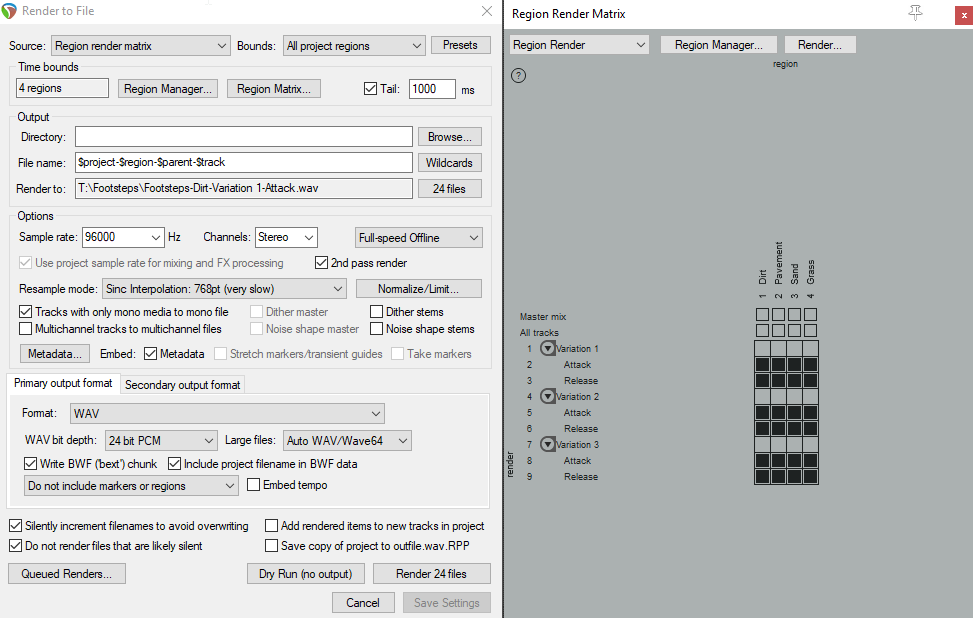Enable the Embed tempo checkbox
973x618 pixels.
coord(254,485)
